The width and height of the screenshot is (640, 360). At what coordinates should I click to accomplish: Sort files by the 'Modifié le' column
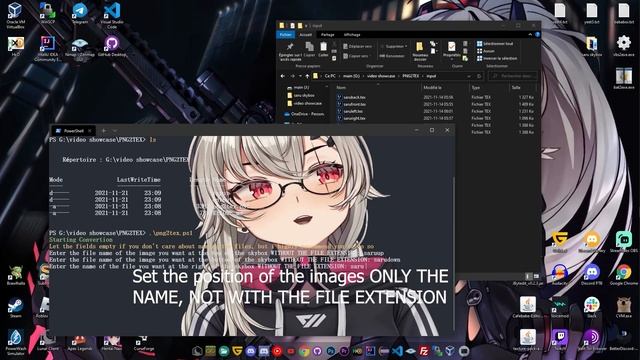[432, 88]
